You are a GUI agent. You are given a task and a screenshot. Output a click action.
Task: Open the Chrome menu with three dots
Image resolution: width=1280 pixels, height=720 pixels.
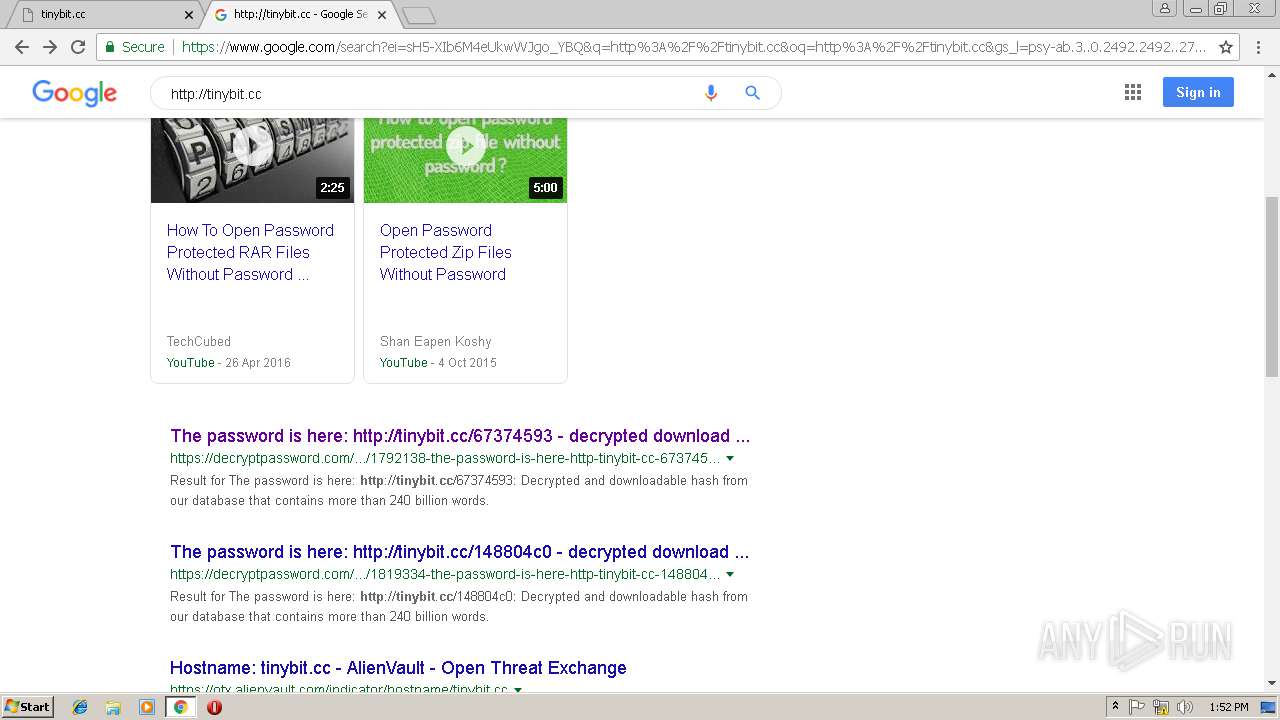coord(1260,47)
